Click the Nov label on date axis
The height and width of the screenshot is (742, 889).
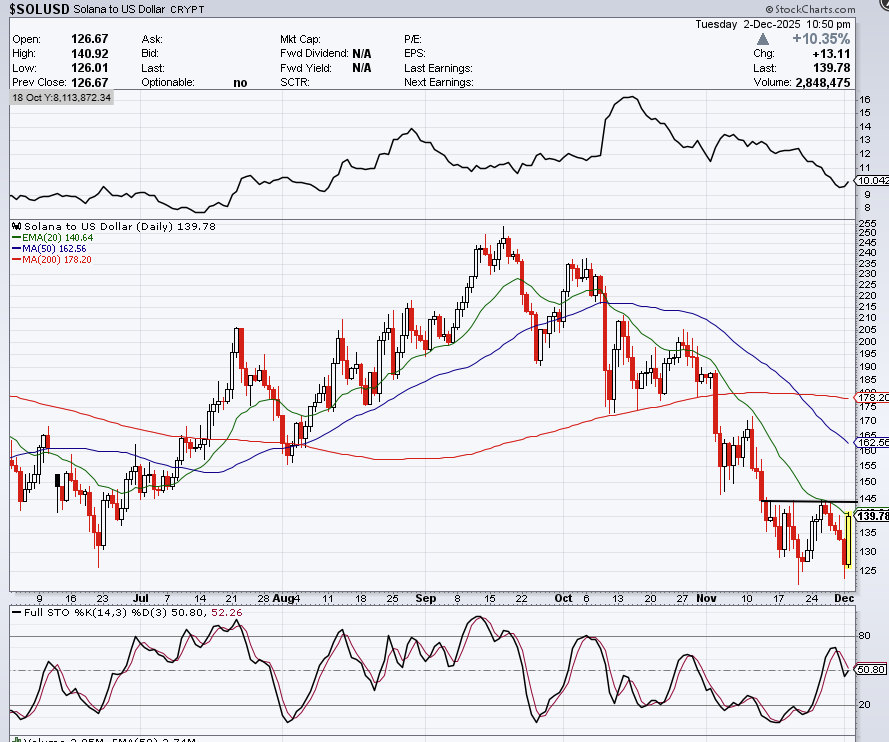[706, 598]
